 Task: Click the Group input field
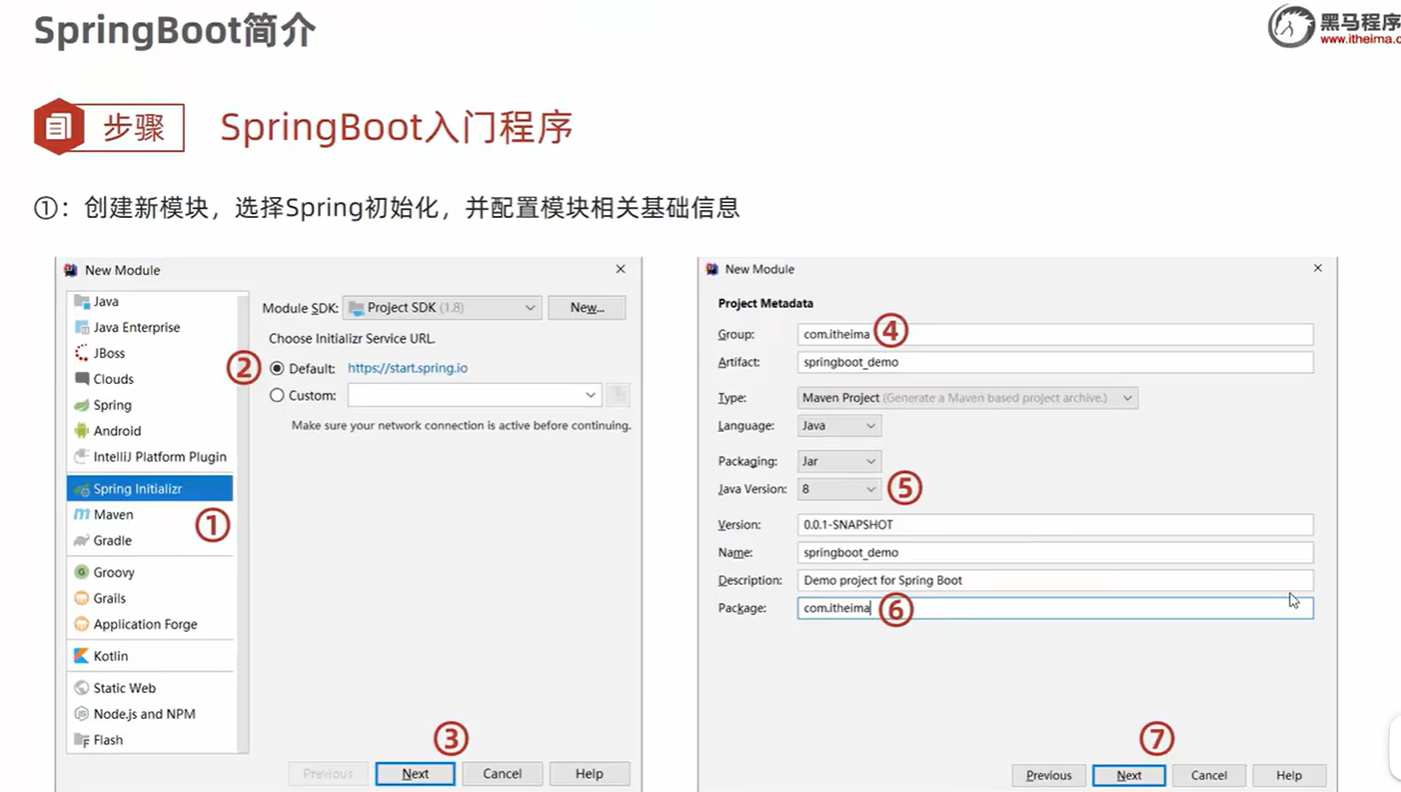pos(1055,334)
